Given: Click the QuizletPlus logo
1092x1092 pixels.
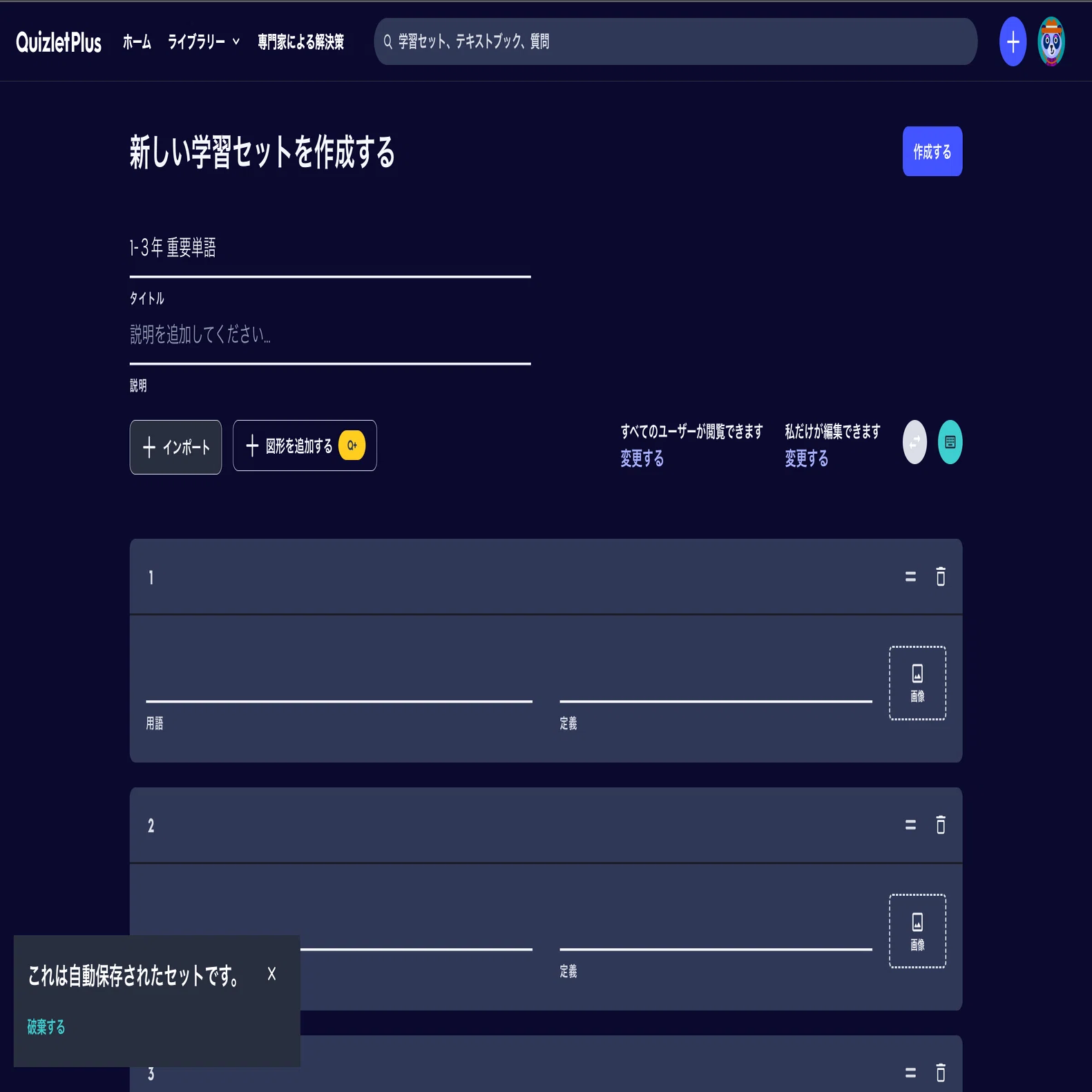Looking at the screenshot, I should [x=59, y=42].
